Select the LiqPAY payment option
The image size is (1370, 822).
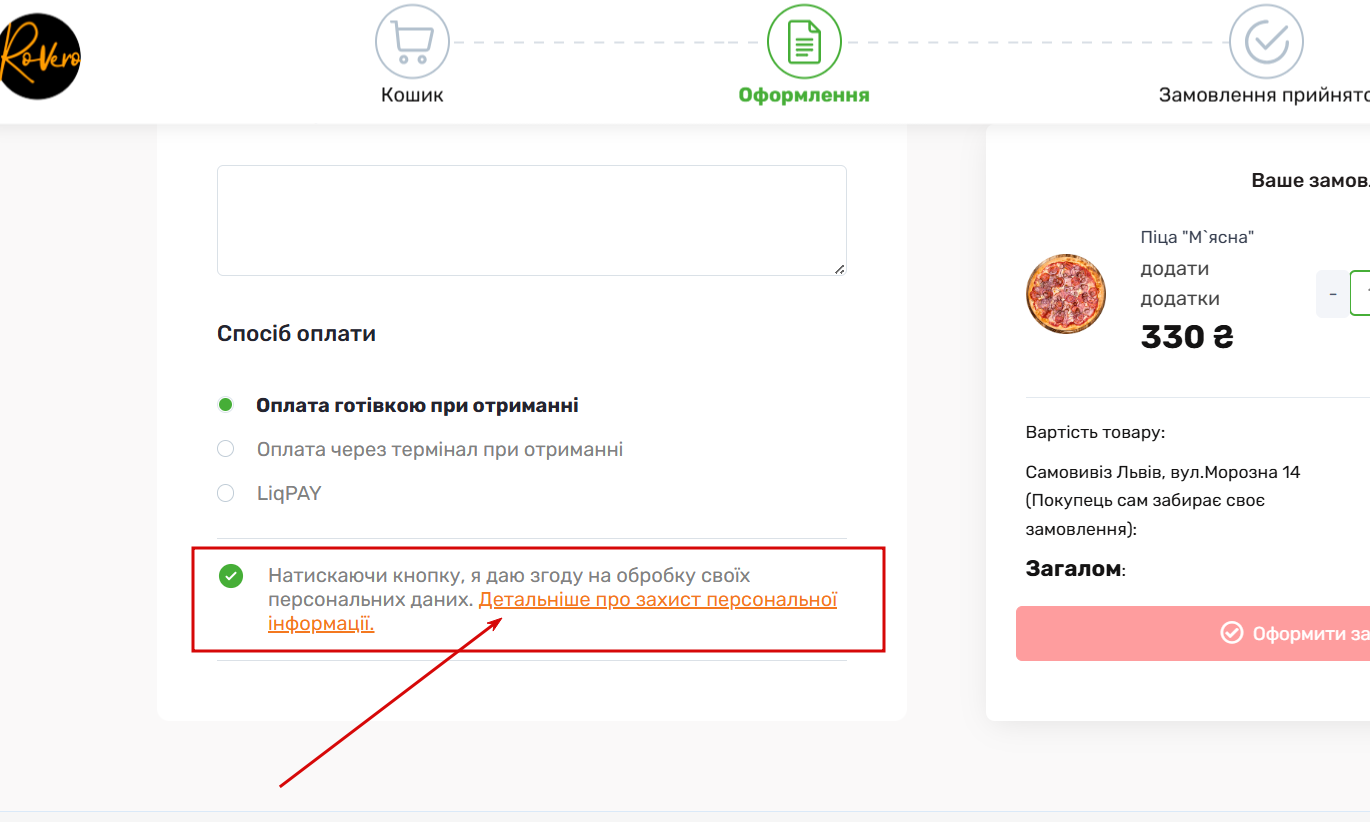[226, 493]
